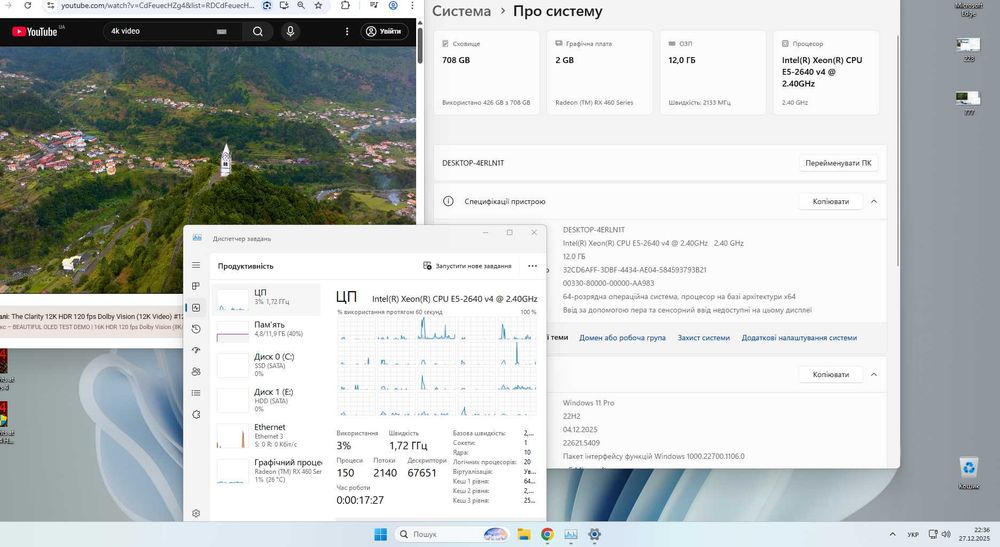
Task: Open App history icon in Task Manager
Action: 196,329
